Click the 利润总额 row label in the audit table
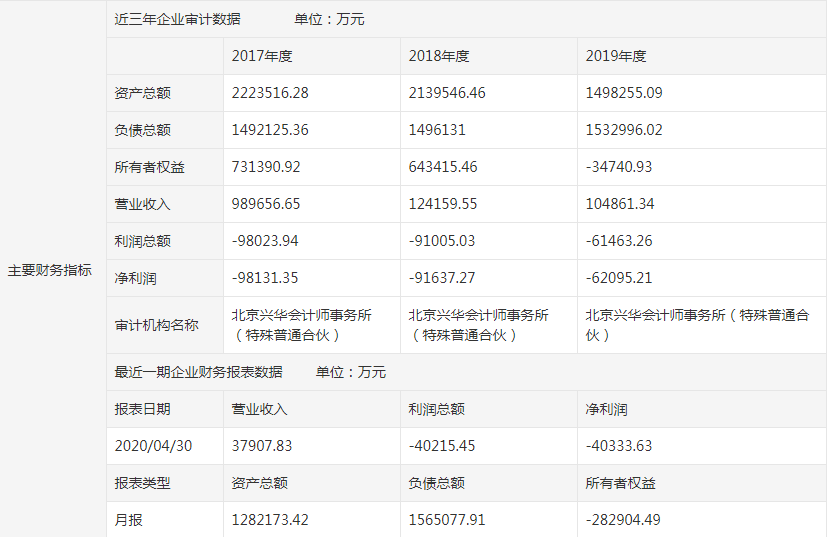 pyautogui.click(x=142, y=241)
